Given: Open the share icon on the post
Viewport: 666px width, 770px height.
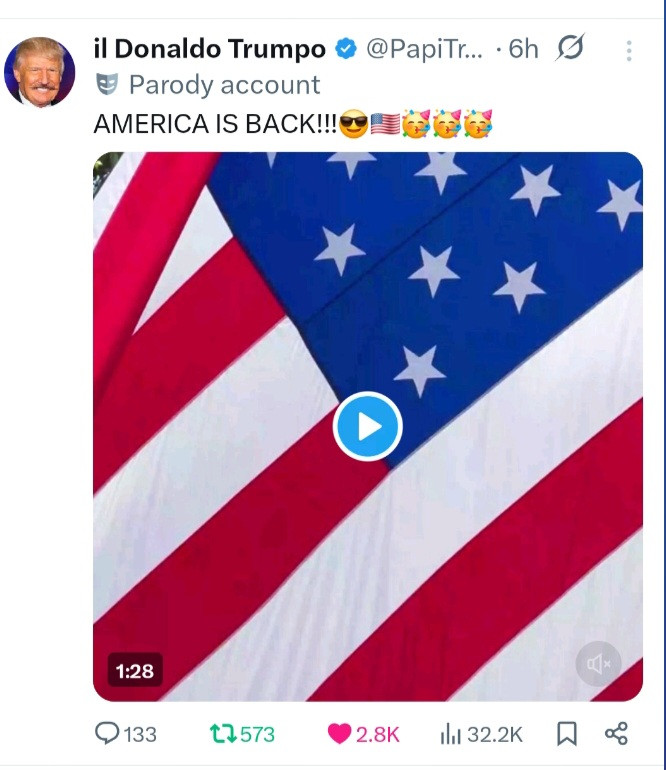Looking at the screenshot, I should coord(616,734).
